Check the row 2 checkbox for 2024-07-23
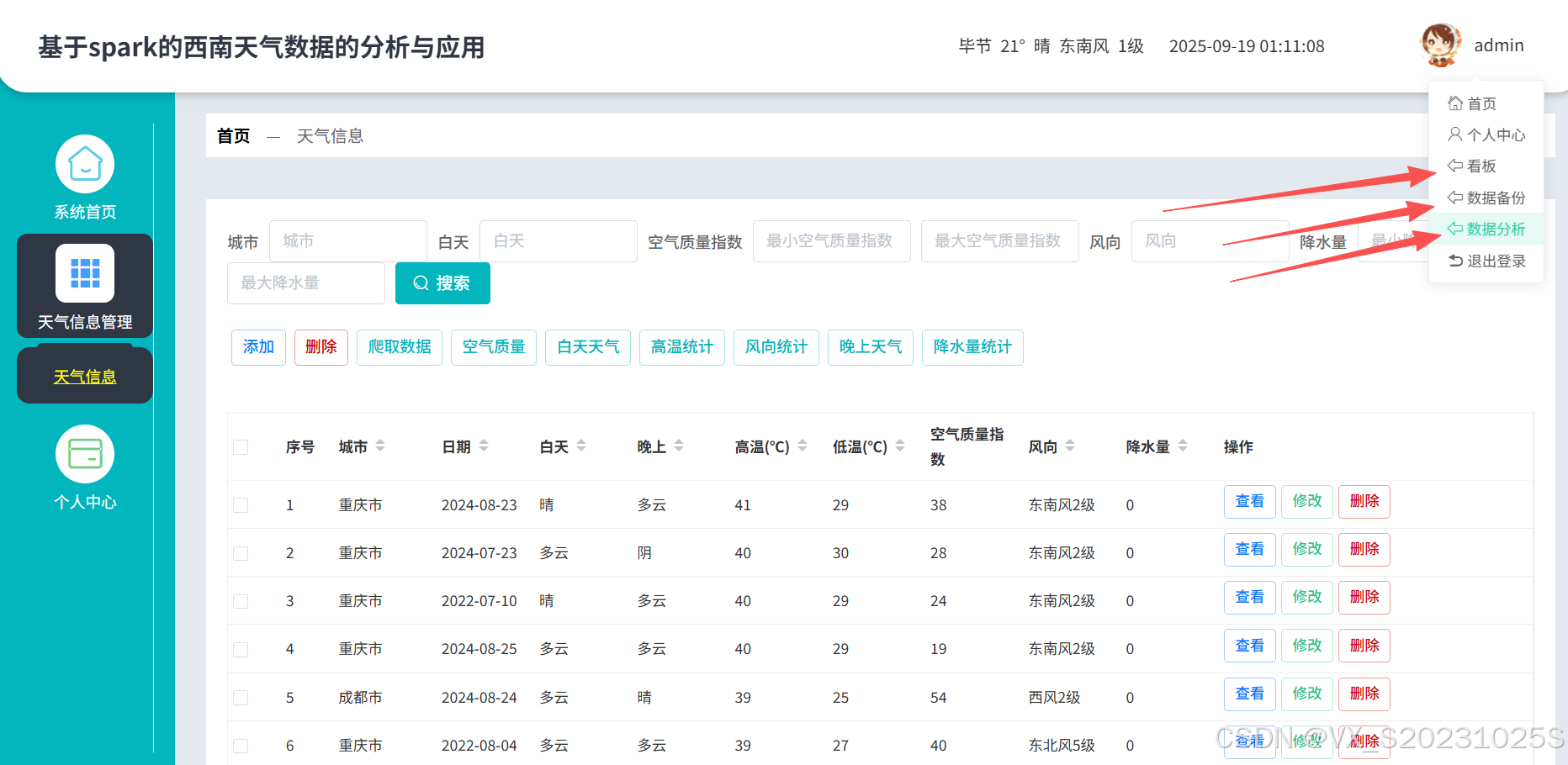This screenshot has height=765, width=1568. (x=241, y=553)
